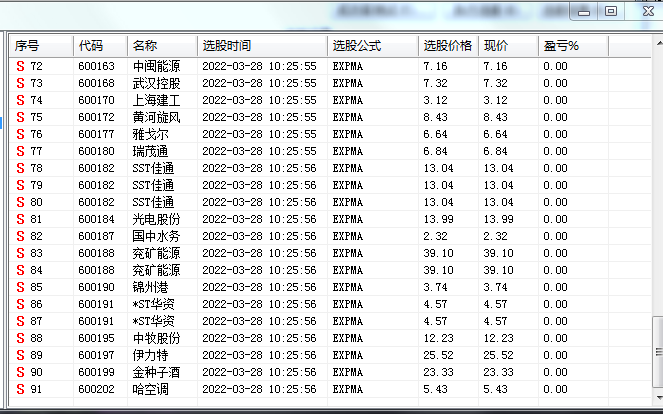
Task: Click the red S icon in row 73
Action: 20,83
